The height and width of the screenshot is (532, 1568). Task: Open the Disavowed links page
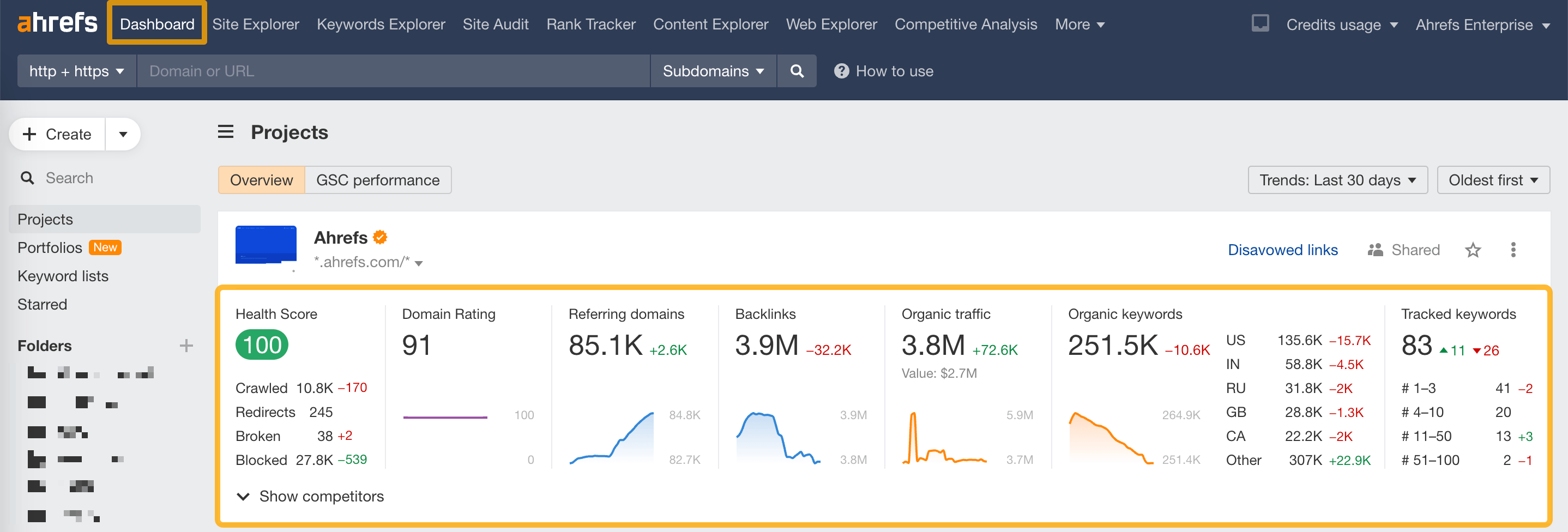(x=1282, y=250)
